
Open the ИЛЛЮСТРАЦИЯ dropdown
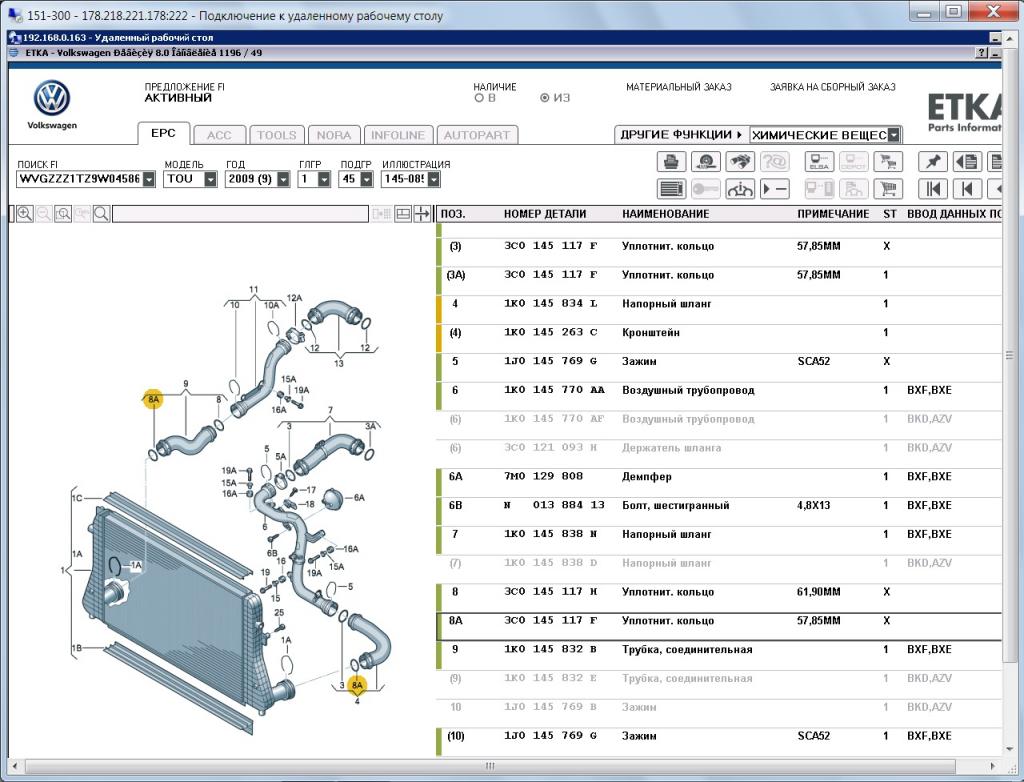click(x=434, y=179)
